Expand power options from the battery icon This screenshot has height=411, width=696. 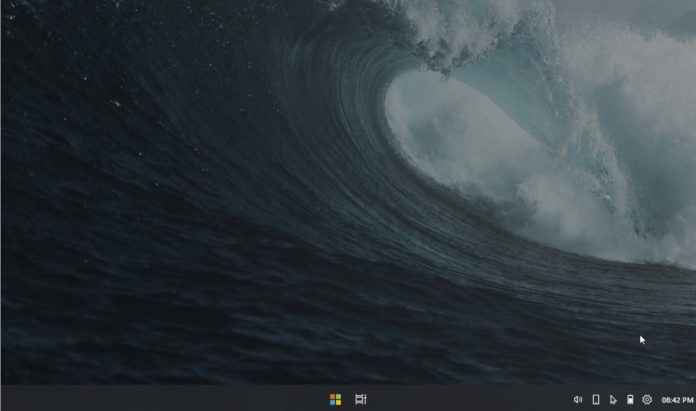tap(630, 399)
